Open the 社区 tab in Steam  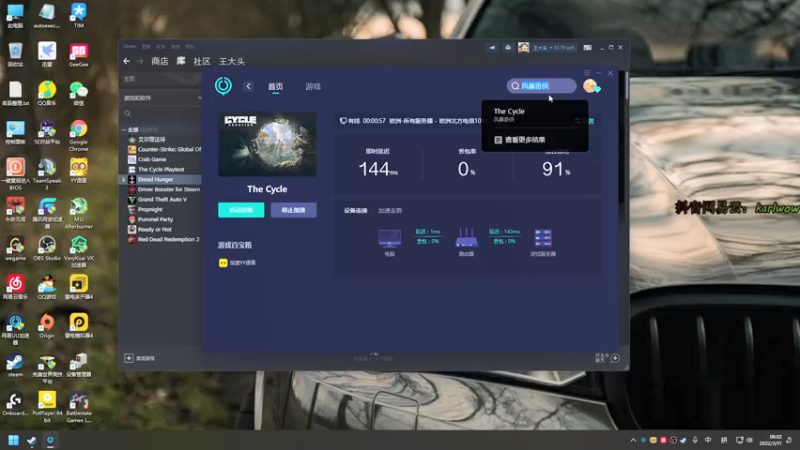coord(202,61)
